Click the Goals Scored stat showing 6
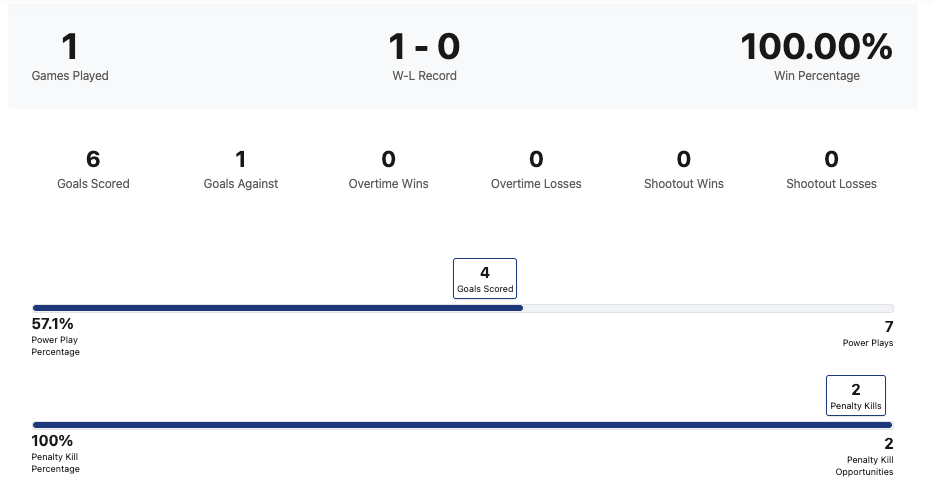The image size is (934, 485). click(93, 169)
